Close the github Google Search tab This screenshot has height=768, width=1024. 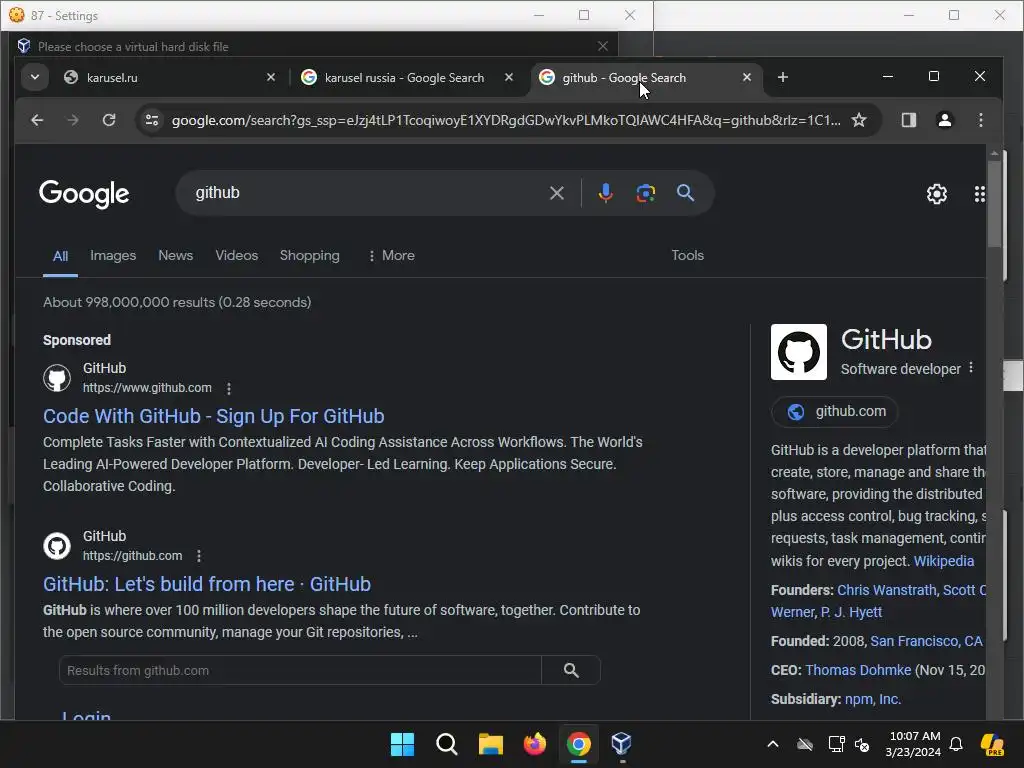[x=747, y=78]
